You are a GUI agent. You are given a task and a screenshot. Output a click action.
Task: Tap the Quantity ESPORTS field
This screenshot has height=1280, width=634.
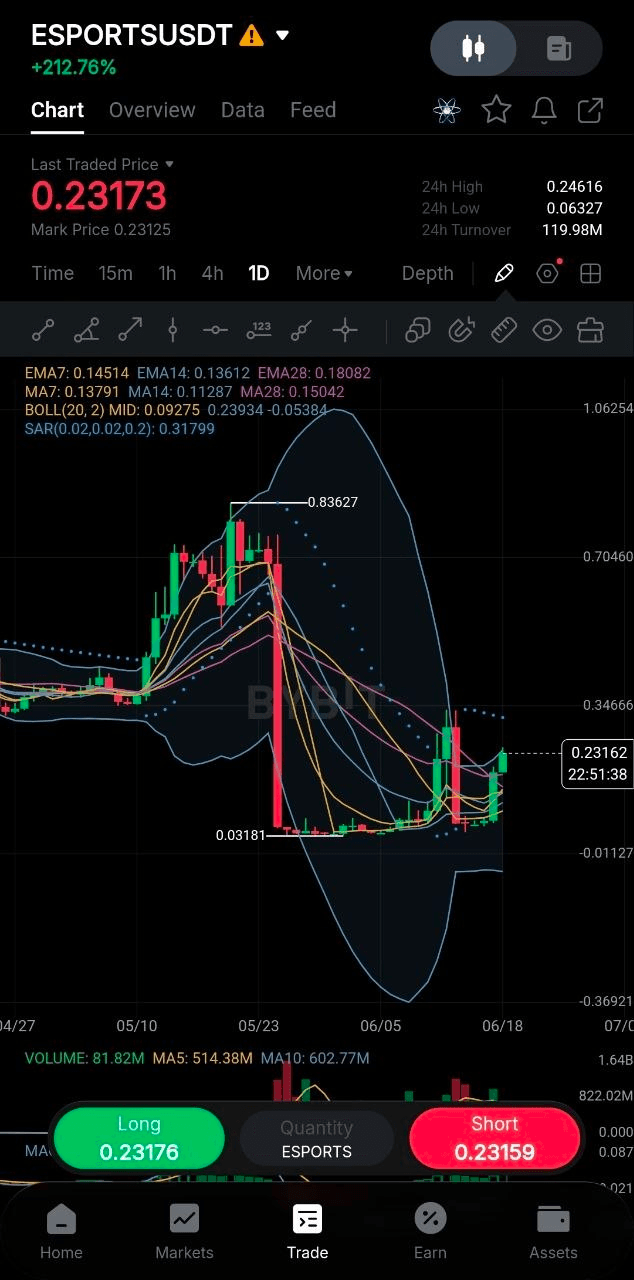click(317, 1139)
